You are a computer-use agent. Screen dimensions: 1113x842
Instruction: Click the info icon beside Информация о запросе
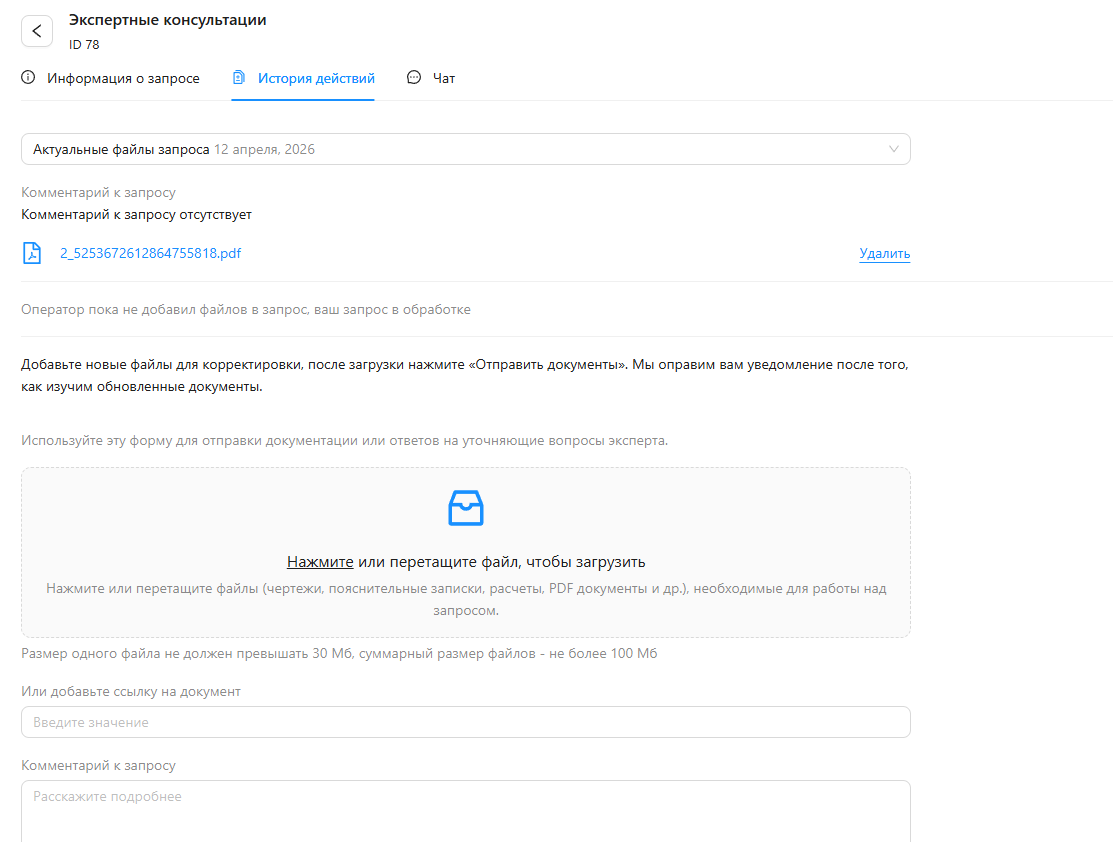click(x=28, y=78)
